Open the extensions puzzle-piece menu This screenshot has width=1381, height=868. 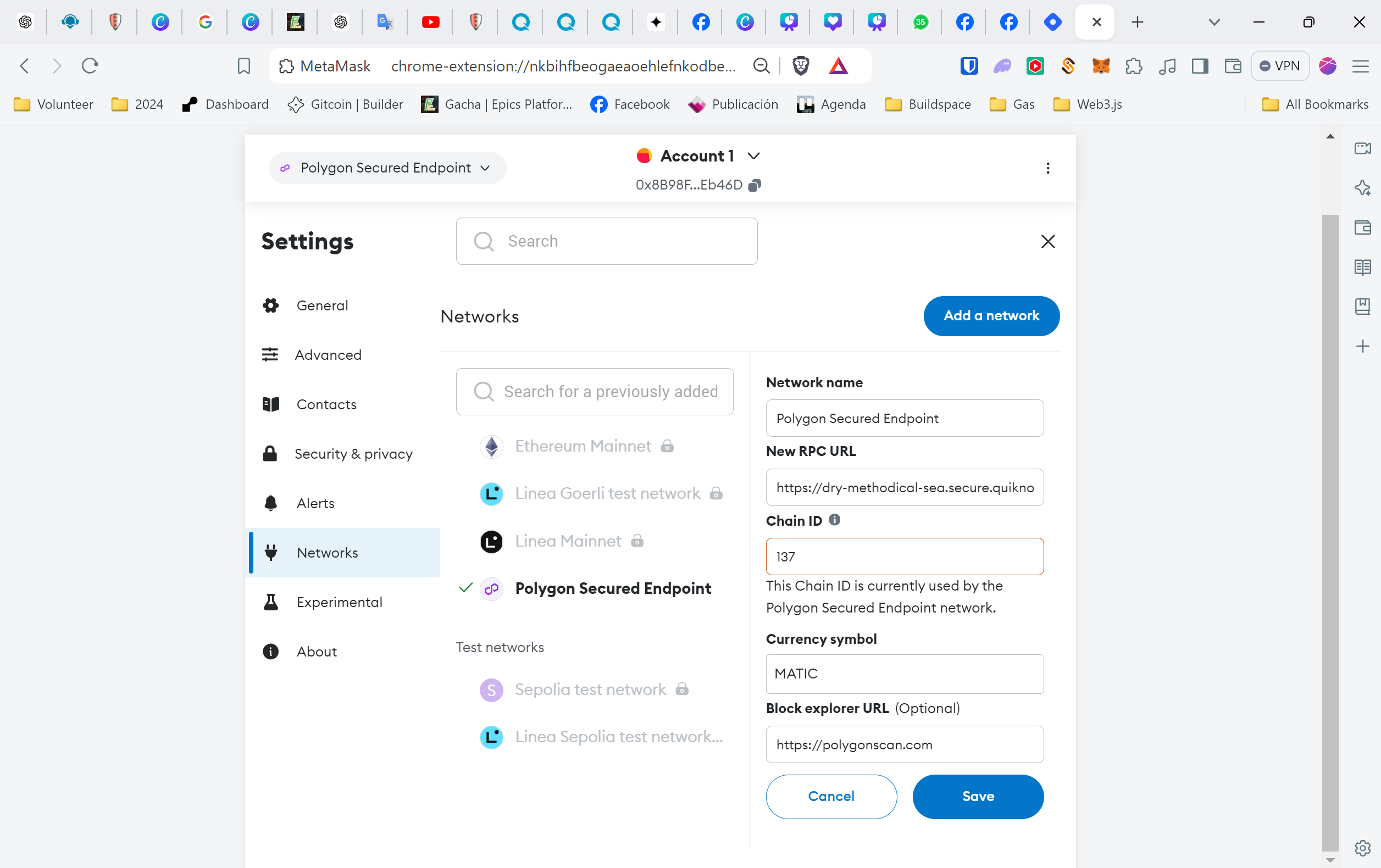pyautogui.click(x=1133, y=66)
